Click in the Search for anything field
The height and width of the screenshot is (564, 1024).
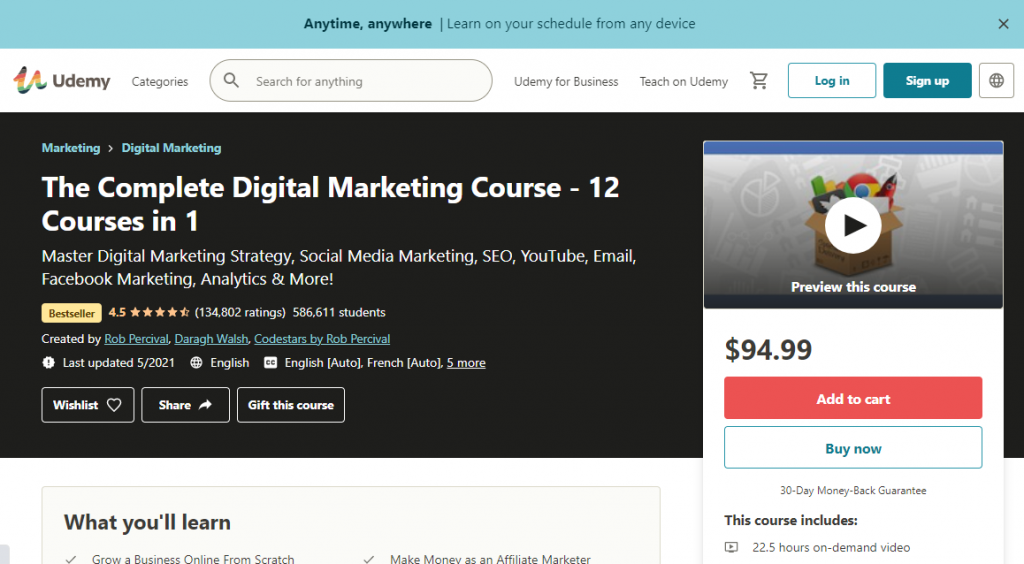click(365, 82)
